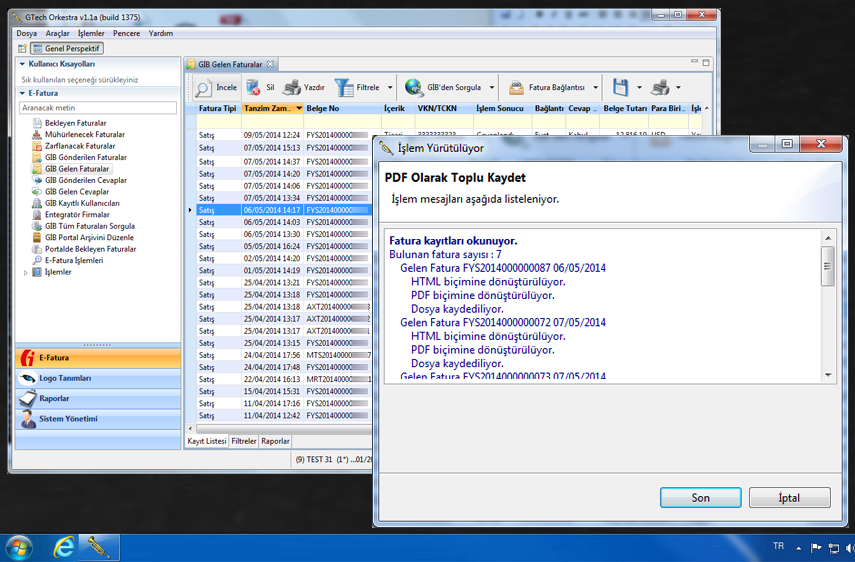Click the open perspective icon beside Genel Perspektif
Screen dimensions: 855x562
22,49
